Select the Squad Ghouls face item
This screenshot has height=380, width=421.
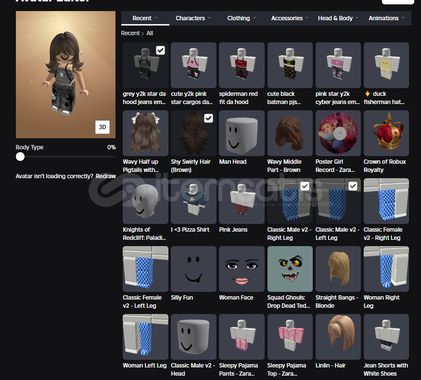tap(290, 269)
